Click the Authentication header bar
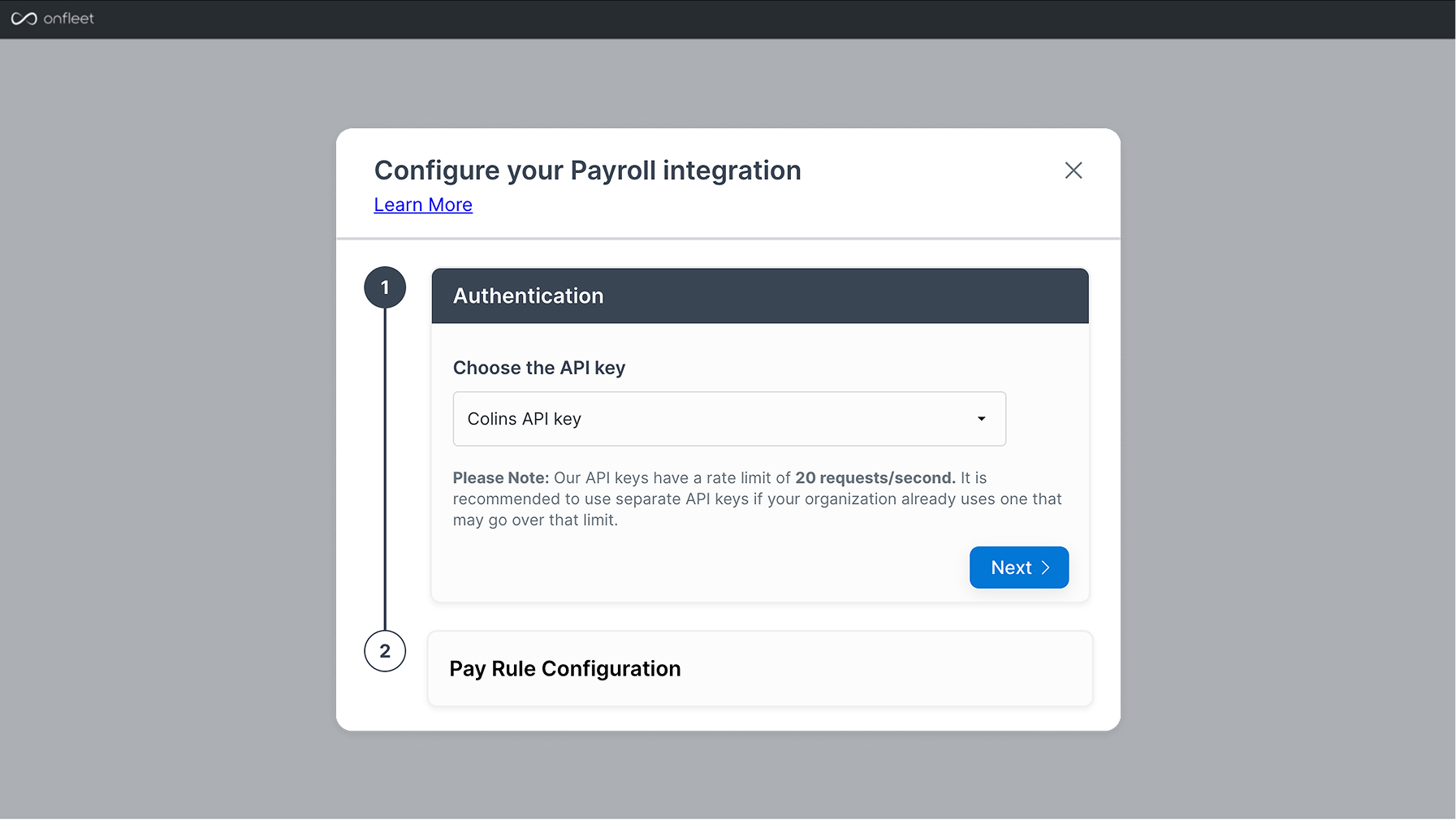 (x=759, y=296)
